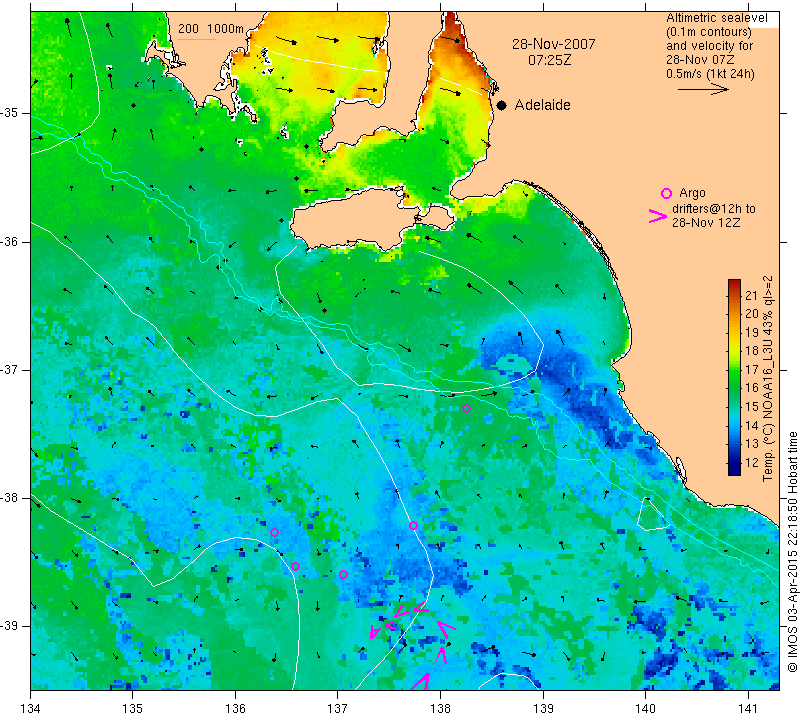This screenshot has height=720, width=800.
Task: Select the Argo float circle on the white contour near 138°E
Action: 413,526
